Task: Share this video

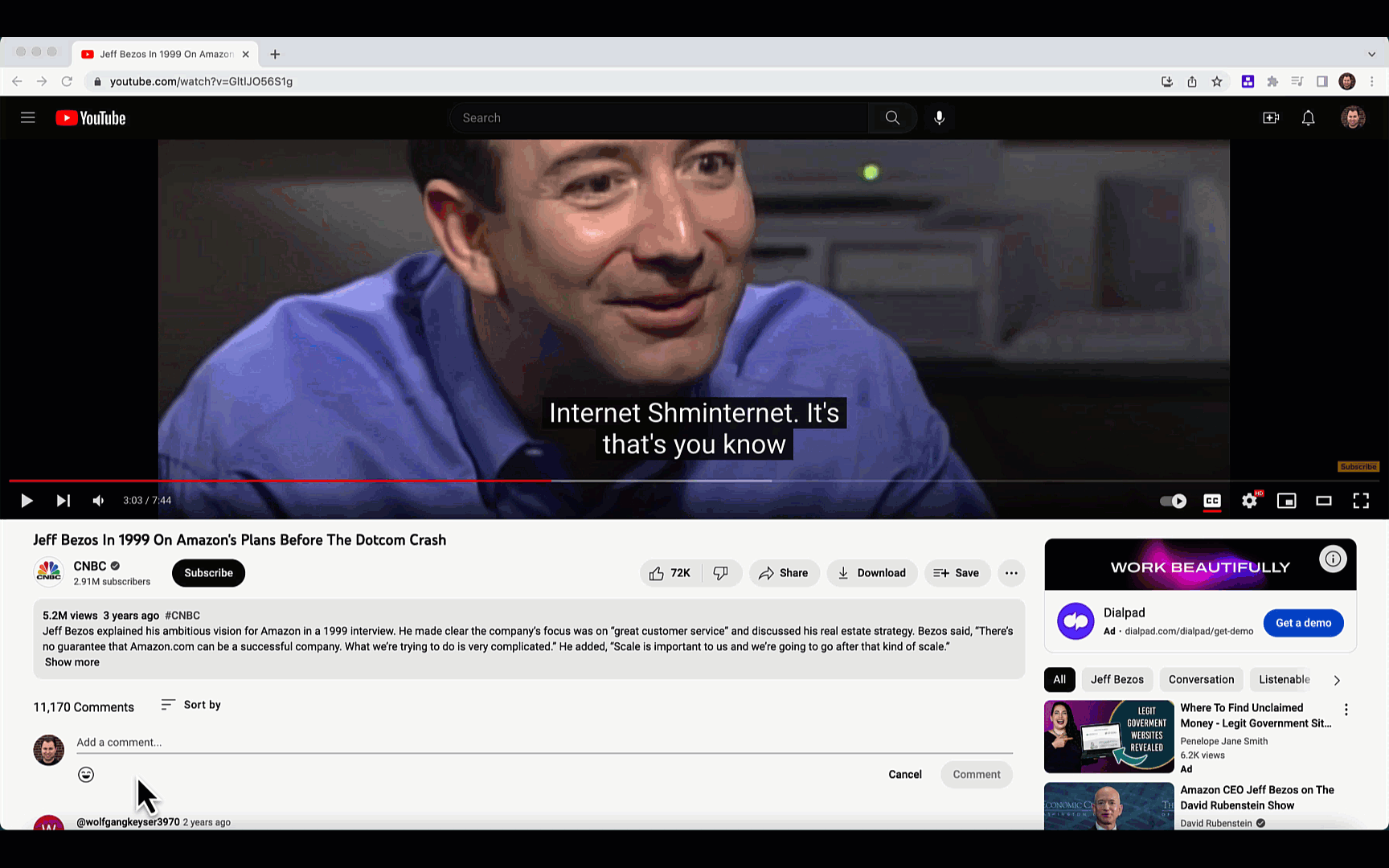Action: [x=784, y=573]
